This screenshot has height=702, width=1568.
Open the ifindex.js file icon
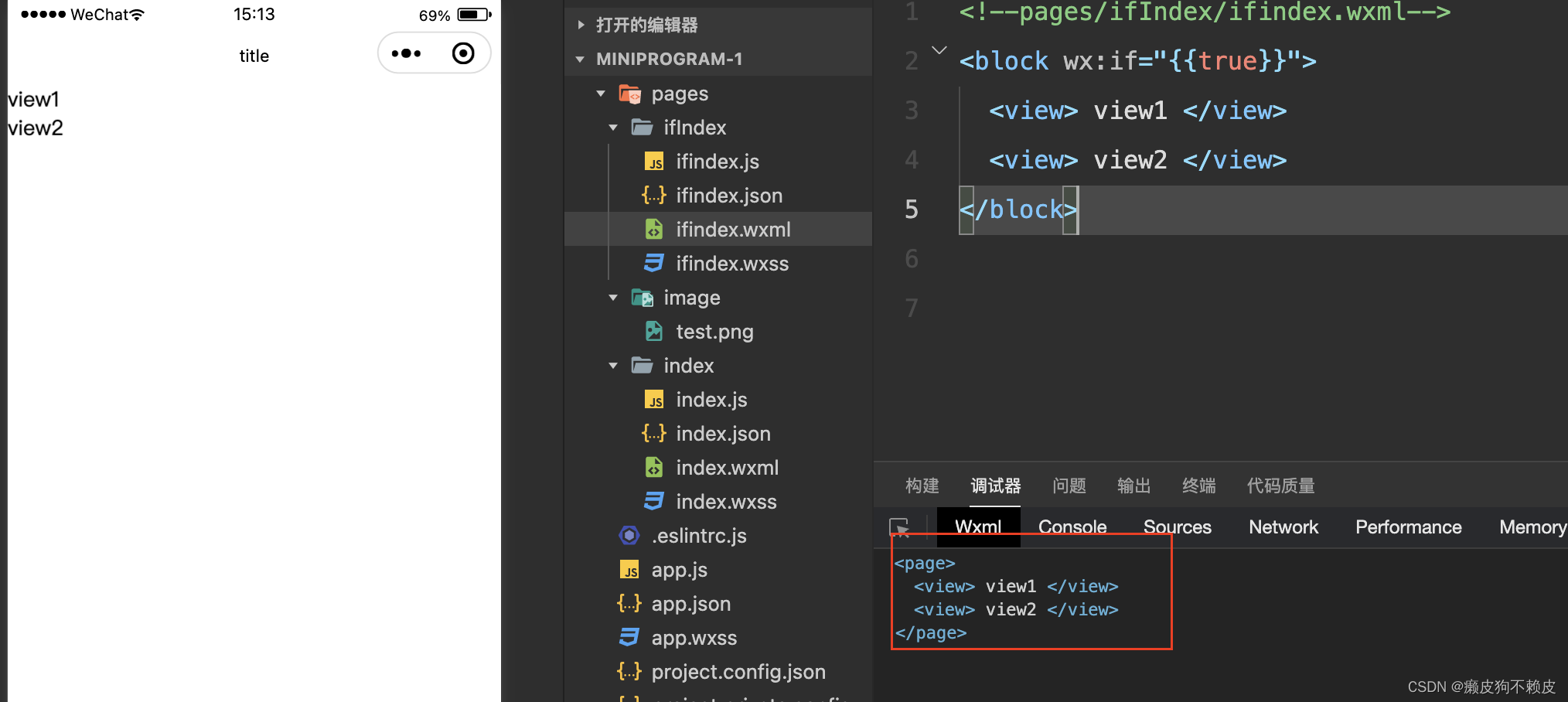654,161
